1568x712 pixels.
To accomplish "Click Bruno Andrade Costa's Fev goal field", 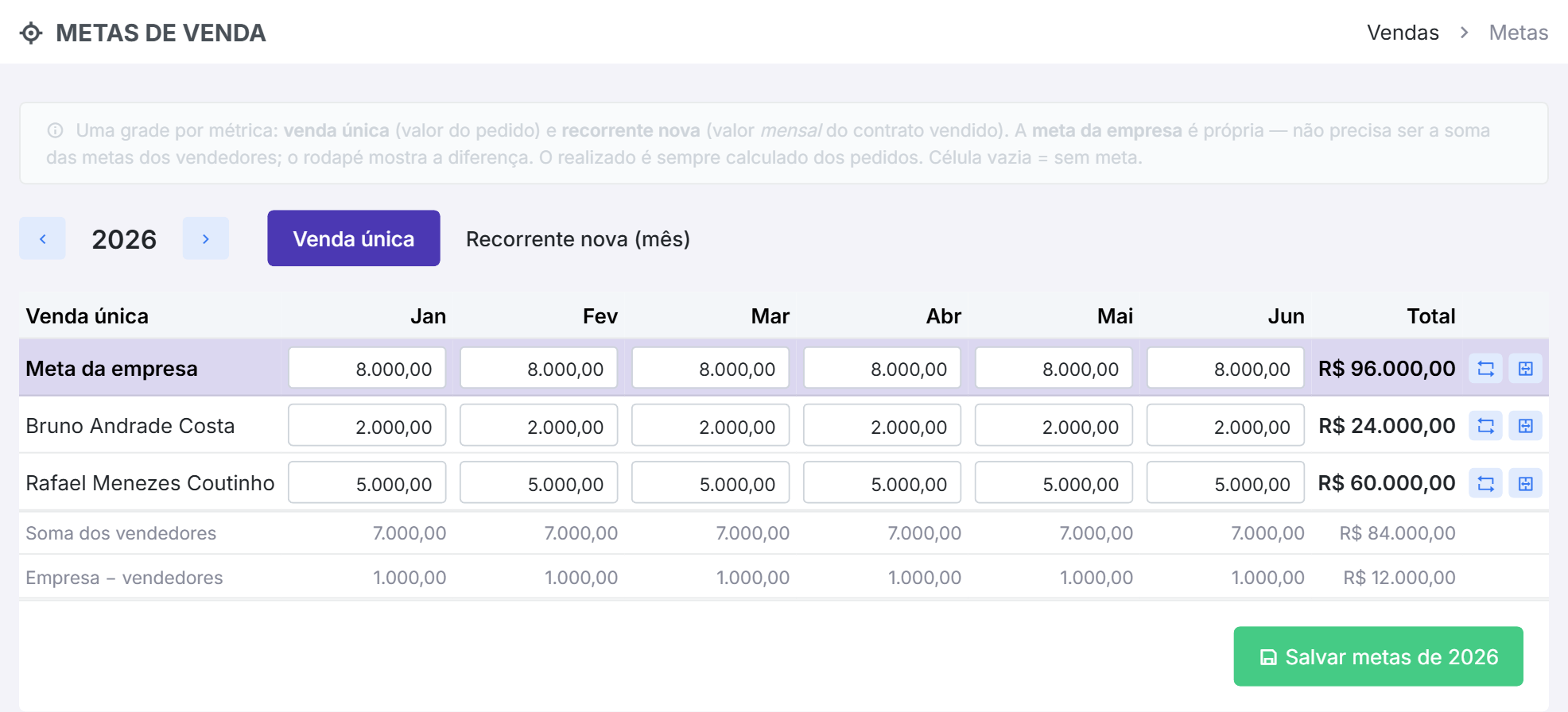I will pos(539,425).
